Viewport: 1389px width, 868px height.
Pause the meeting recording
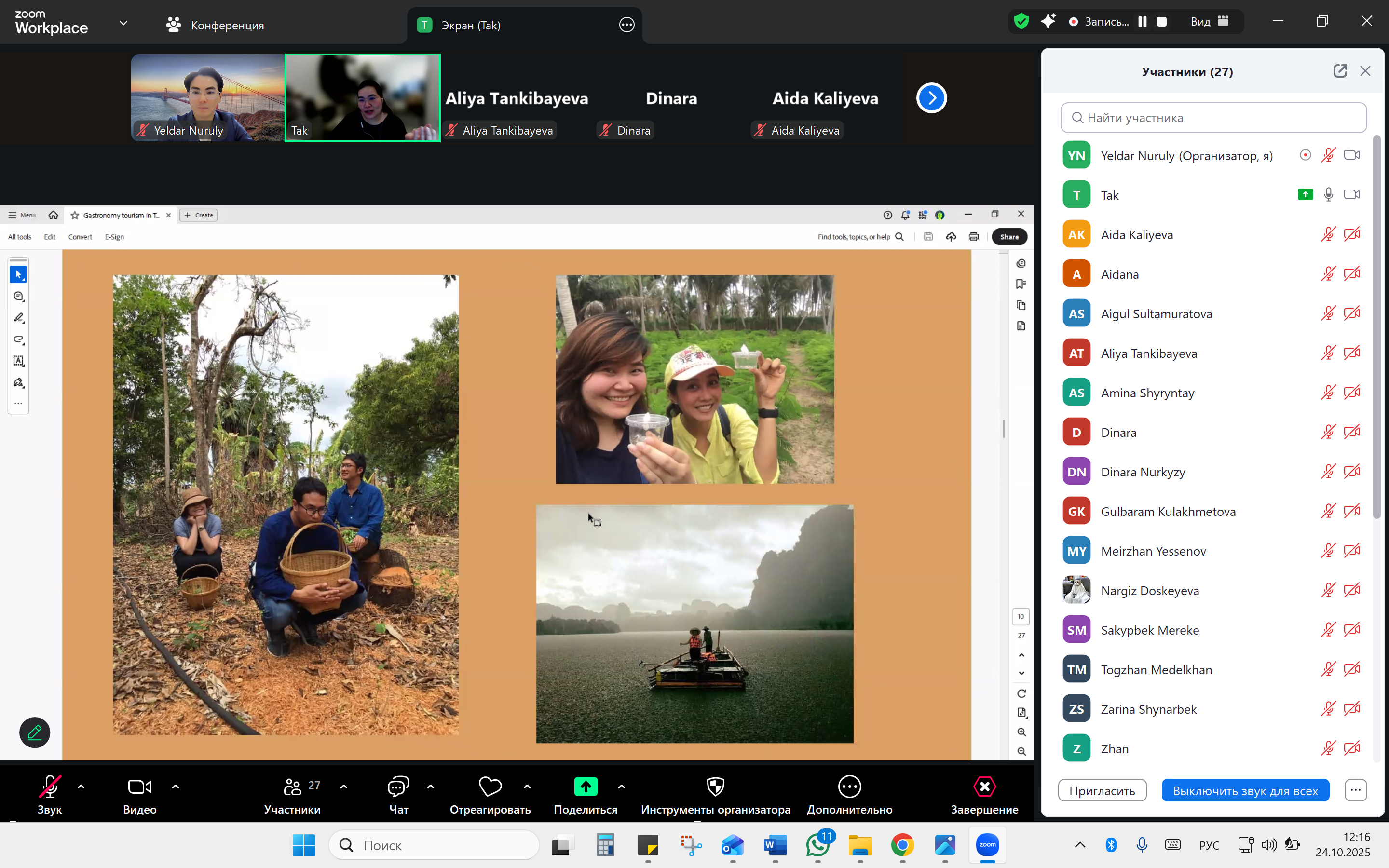[x=1142, y=22]
